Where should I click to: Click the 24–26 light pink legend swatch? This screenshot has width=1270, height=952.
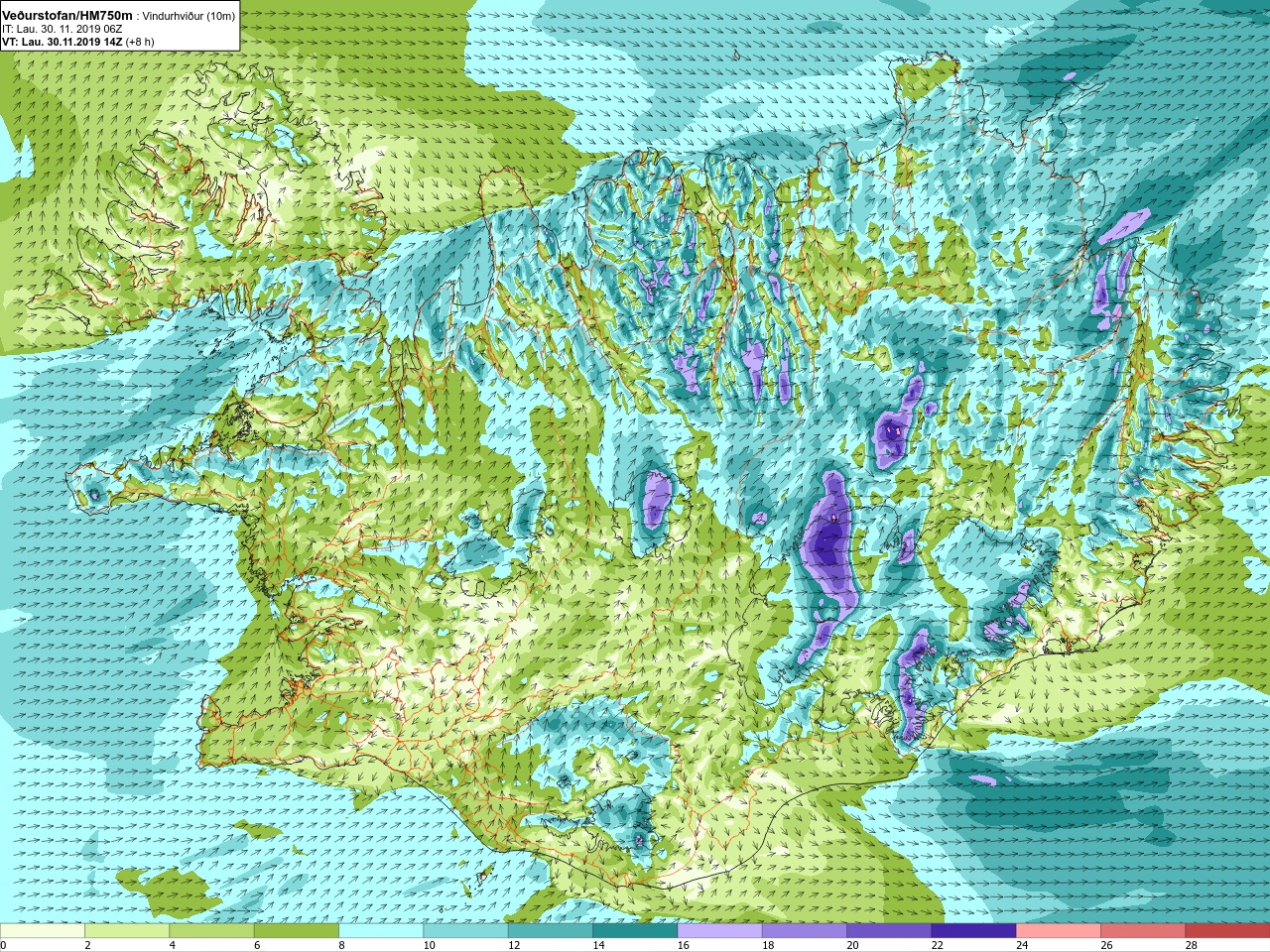1059,931
